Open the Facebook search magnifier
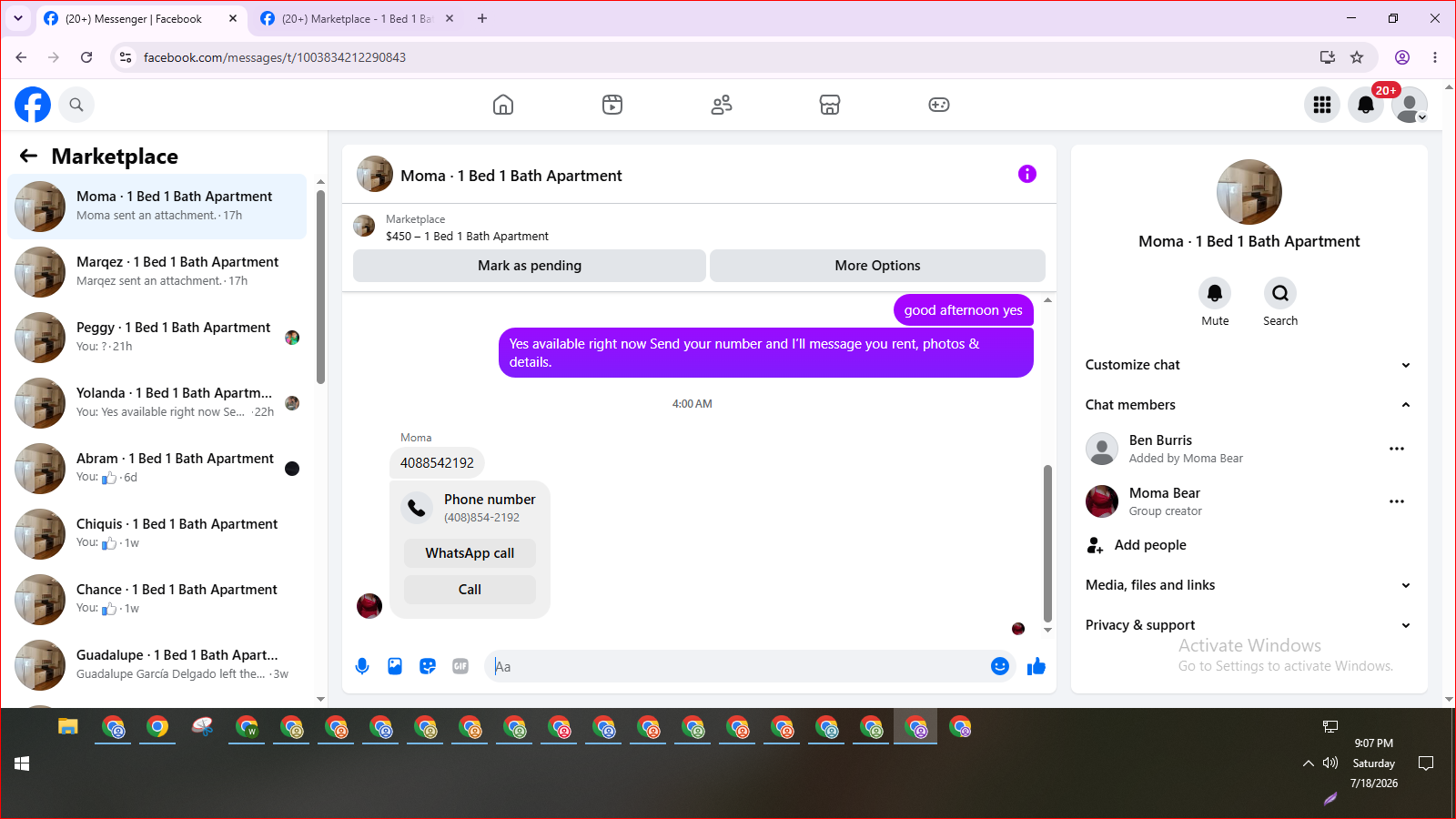 (x=76, y=105)
